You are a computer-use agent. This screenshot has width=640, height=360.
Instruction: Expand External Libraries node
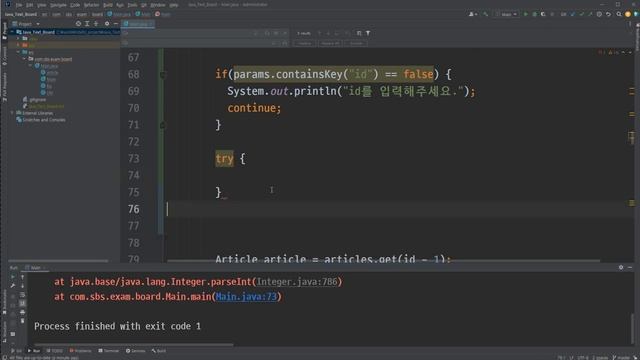[12, 113]
